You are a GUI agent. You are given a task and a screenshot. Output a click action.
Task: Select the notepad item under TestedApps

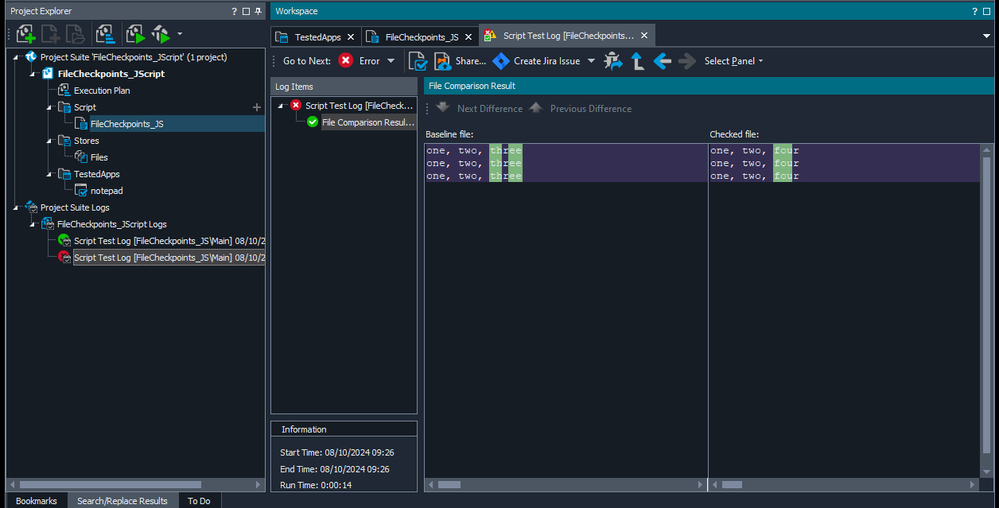[105, 190]
